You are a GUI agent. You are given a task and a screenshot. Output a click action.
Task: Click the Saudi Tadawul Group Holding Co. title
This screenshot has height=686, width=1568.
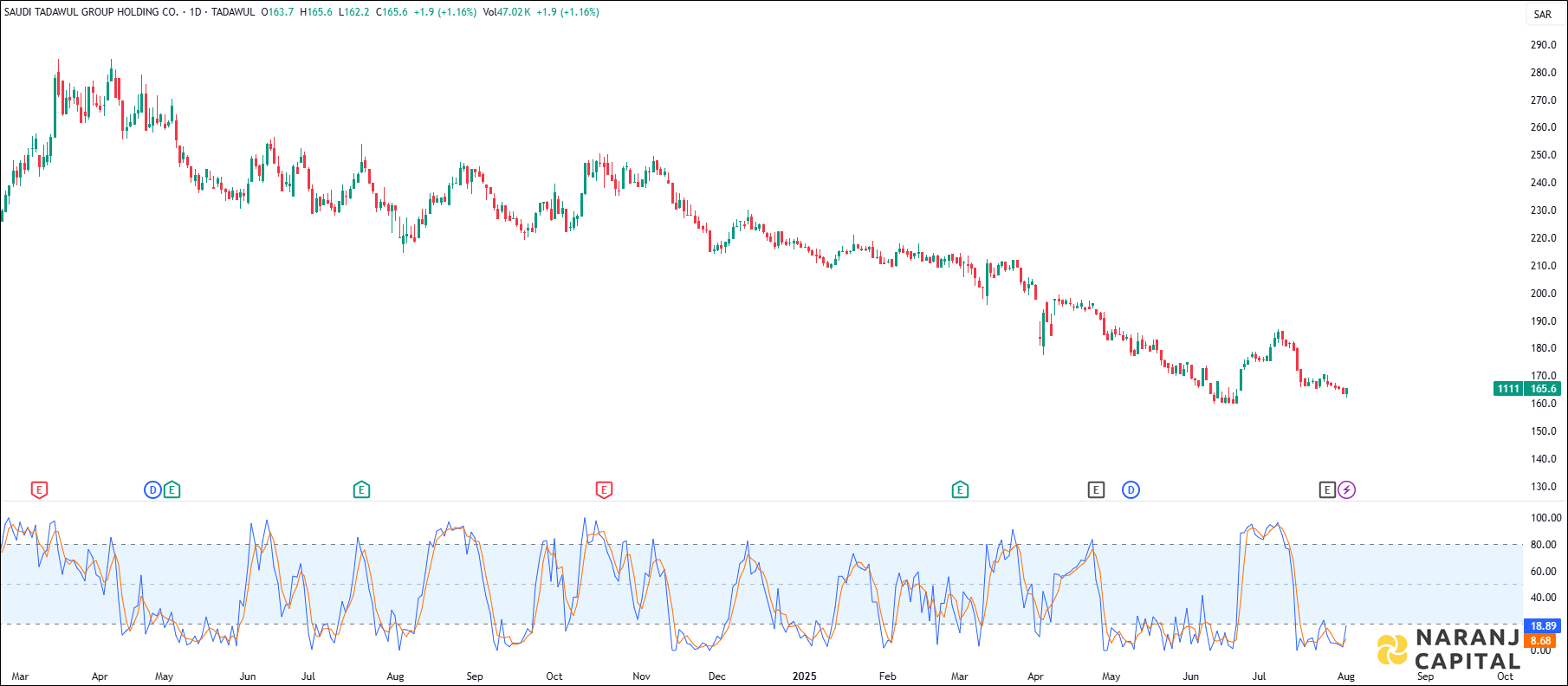tap(92, 12)
